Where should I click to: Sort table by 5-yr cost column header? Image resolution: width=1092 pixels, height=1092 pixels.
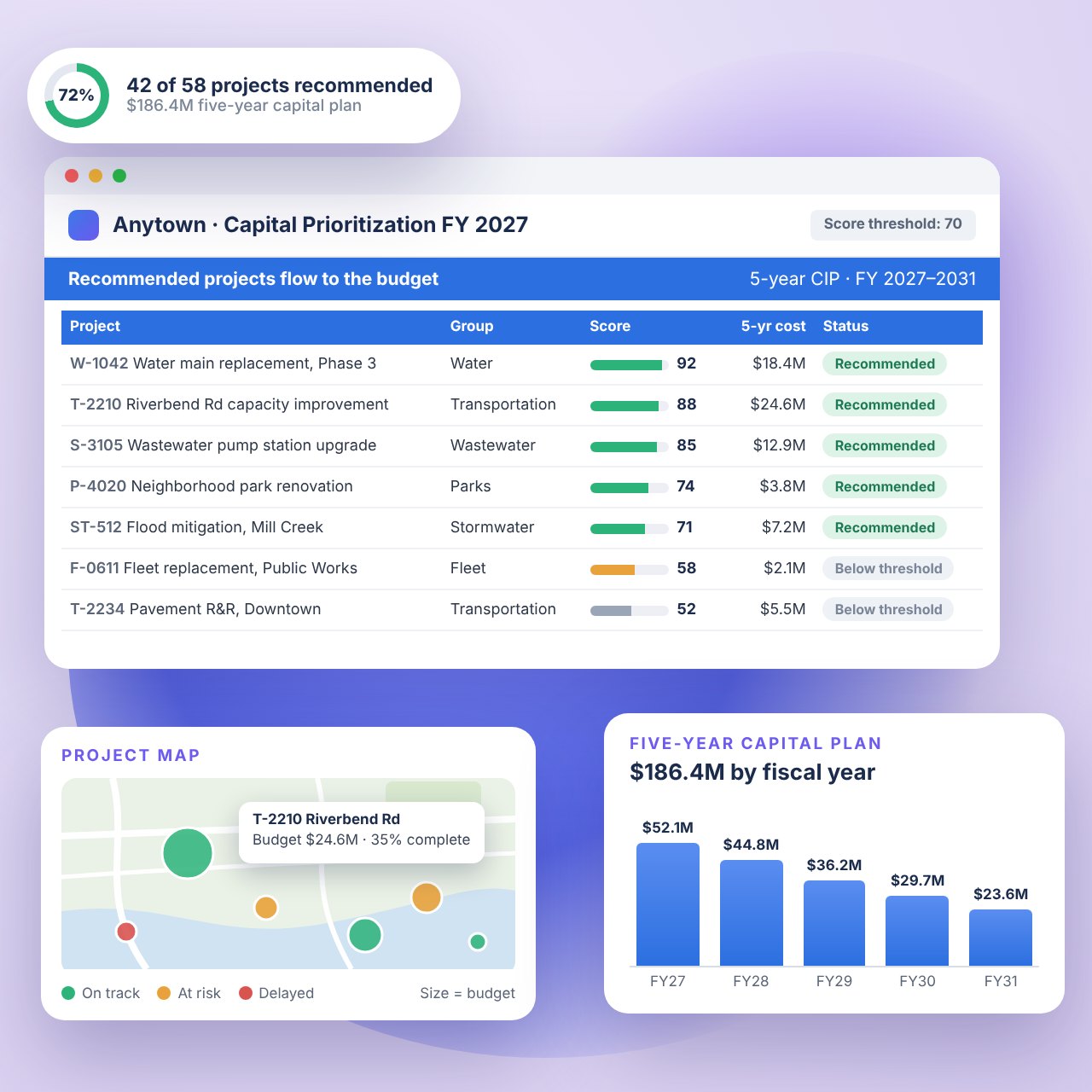tap(773, 327)
